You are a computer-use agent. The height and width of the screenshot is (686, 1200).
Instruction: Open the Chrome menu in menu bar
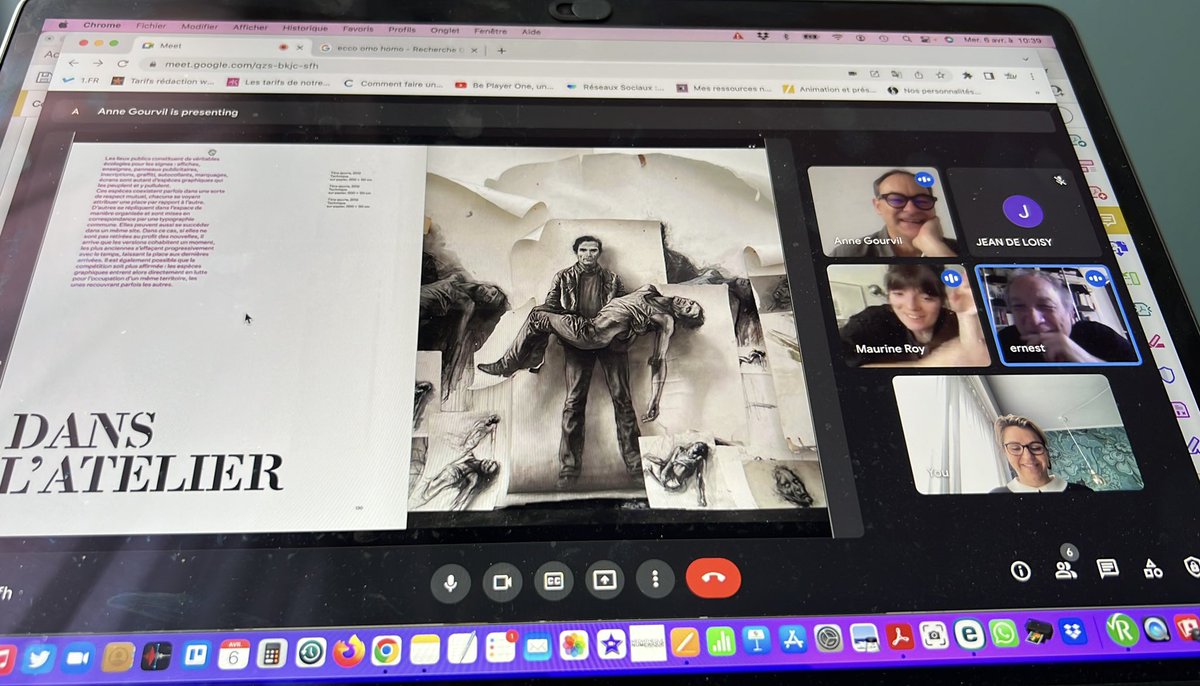pyautogui.click(x=101, y=25)
